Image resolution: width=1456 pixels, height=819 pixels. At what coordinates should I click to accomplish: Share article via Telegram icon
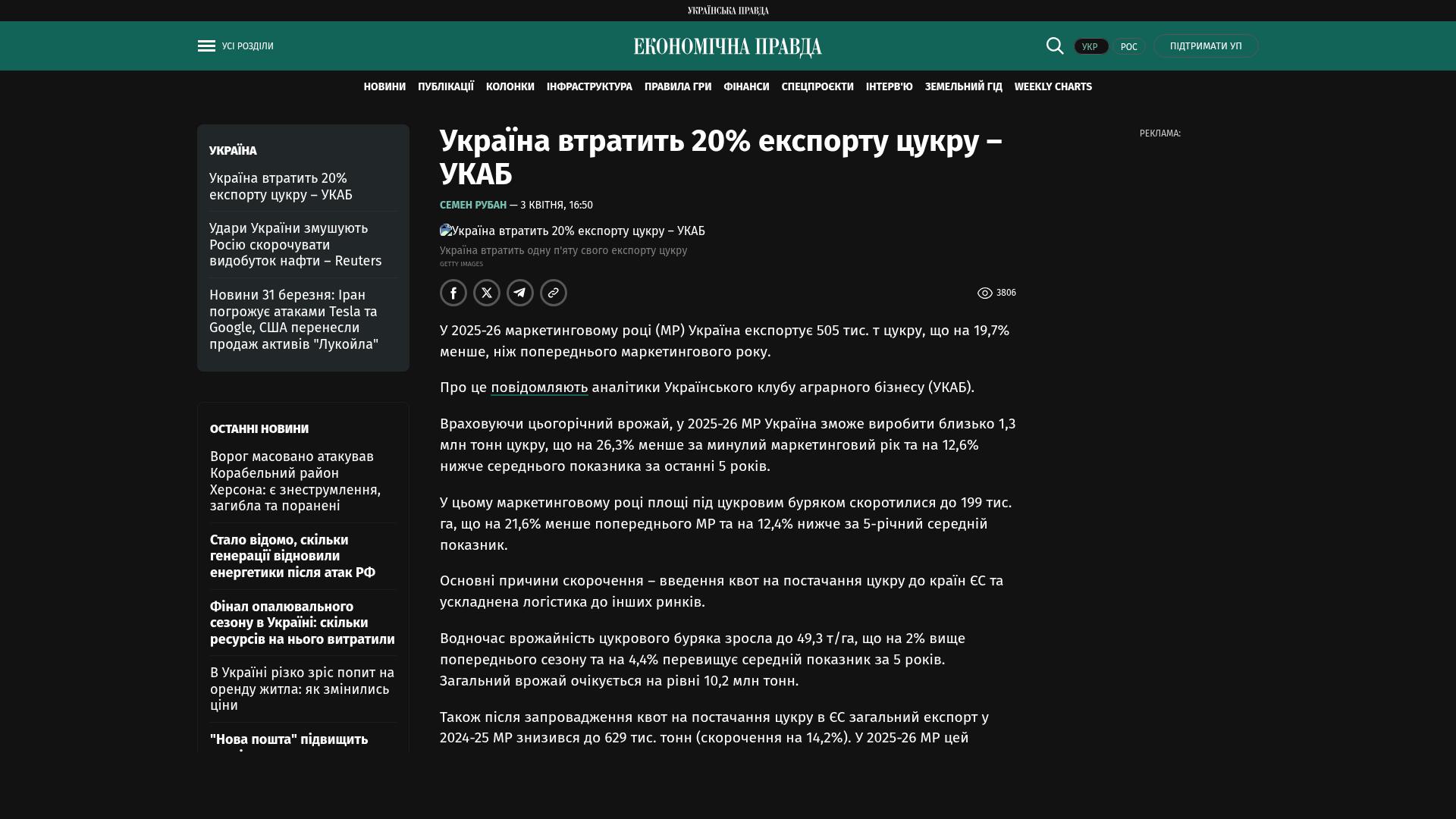point(520,293)
